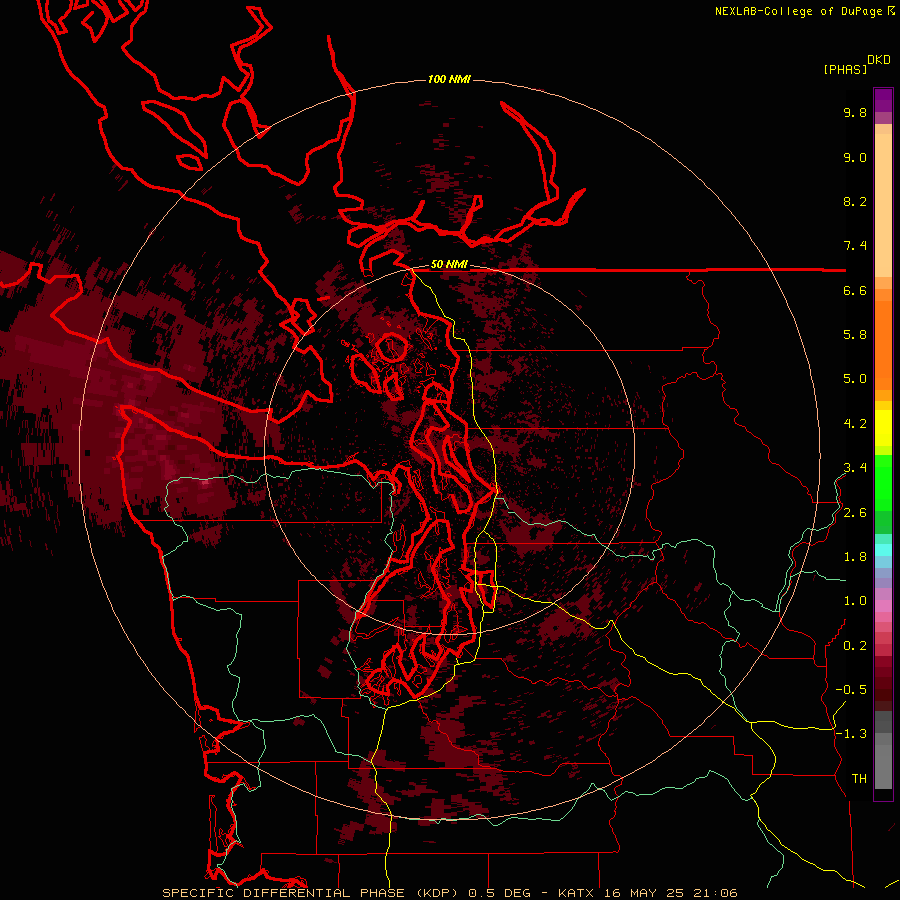Image resolution: width=900 pixels, height=900 pixels.
Task: Click the 9.8 scale value
Action: click(x=855, y=112)
